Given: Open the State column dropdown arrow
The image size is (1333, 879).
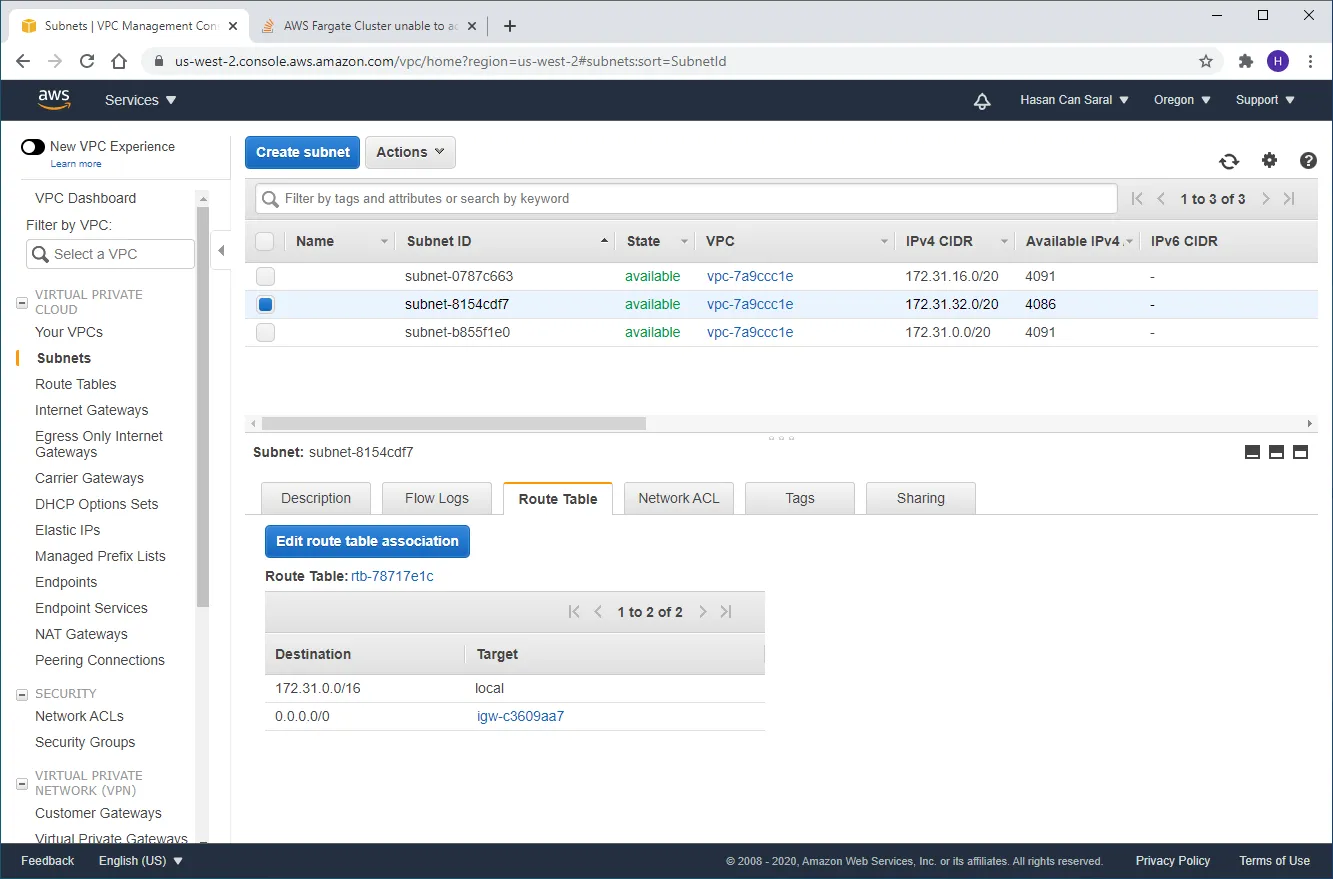Looking at the screenshot, I should coord(685,242).
